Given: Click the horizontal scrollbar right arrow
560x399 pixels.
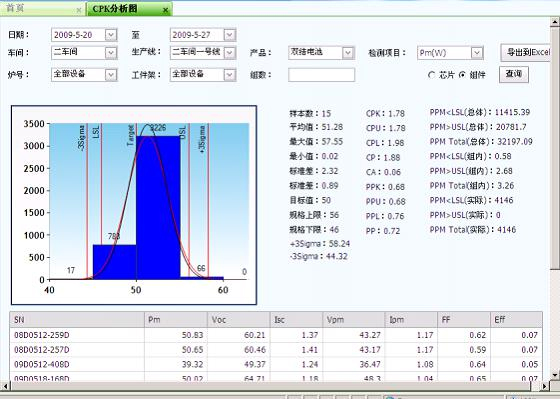Looking at the screenshot, I should coord(544,386).
